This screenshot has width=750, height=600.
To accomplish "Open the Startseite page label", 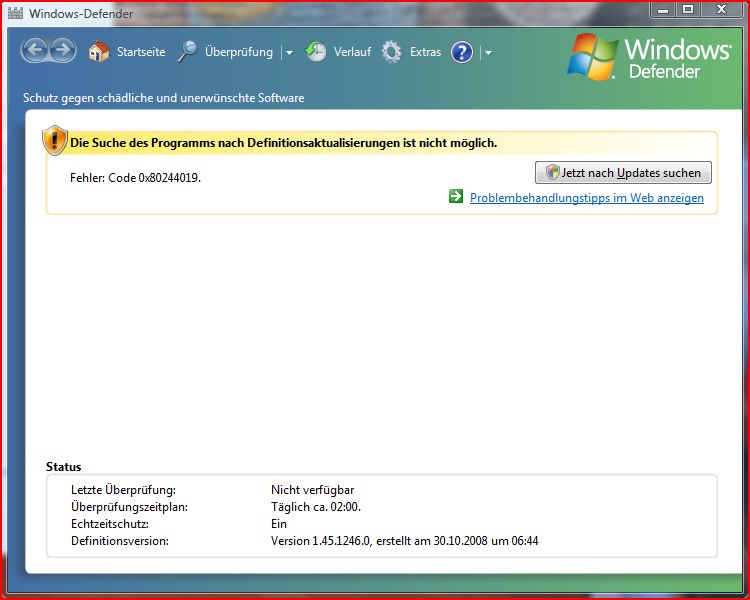I will [141, 52].
